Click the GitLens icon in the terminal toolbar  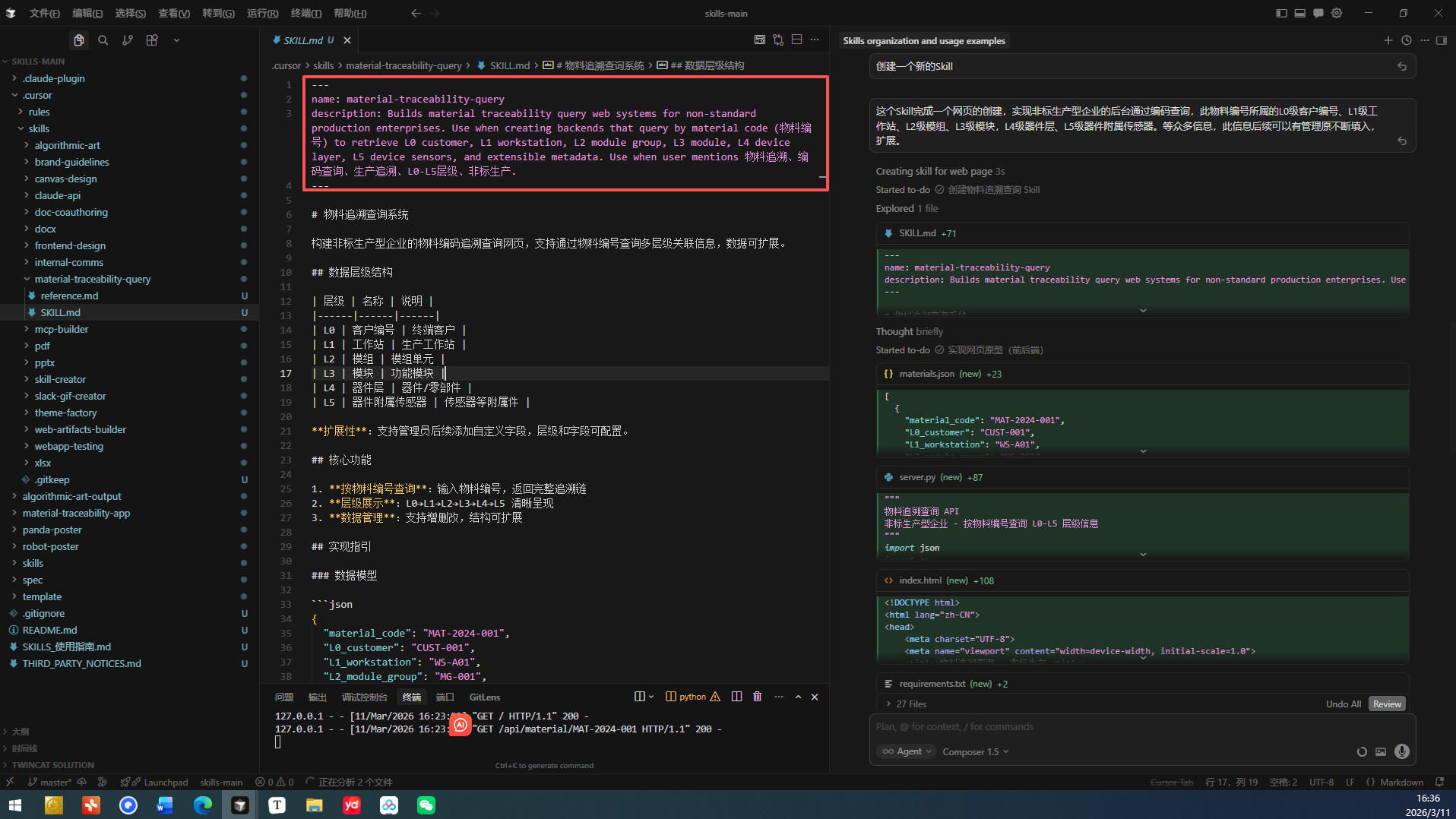(x=485, y=697)
